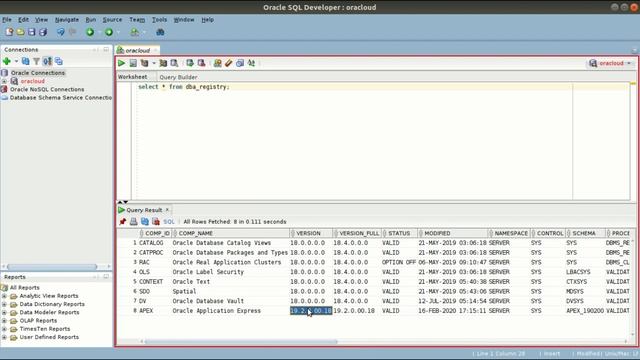Click the Print icon in Query Result toolbar
The height and width of the screenshot is (360, 640).
(x=133, y=222)
